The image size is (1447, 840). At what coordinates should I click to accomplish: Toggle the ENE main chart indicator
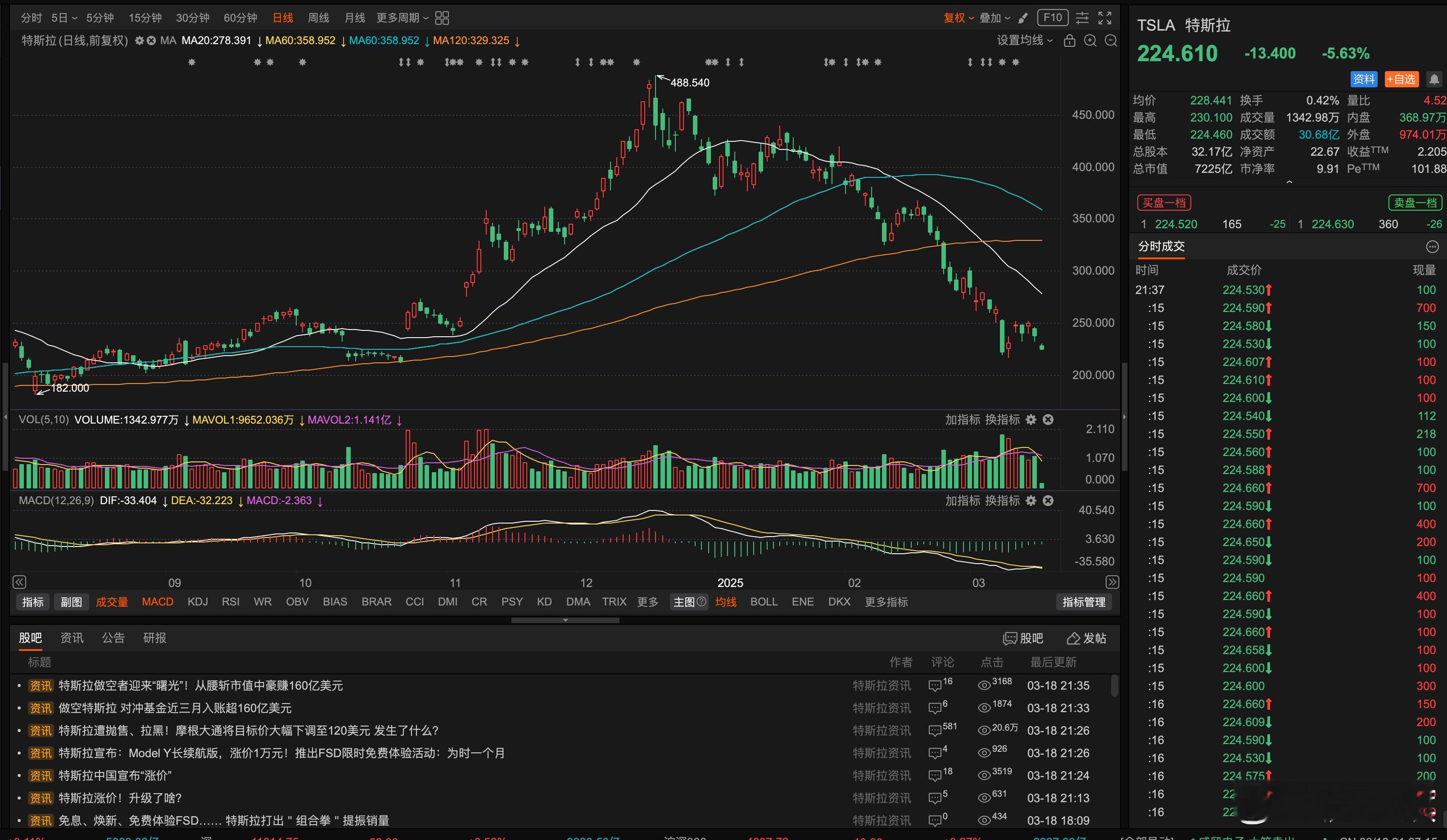coord(803,602)
